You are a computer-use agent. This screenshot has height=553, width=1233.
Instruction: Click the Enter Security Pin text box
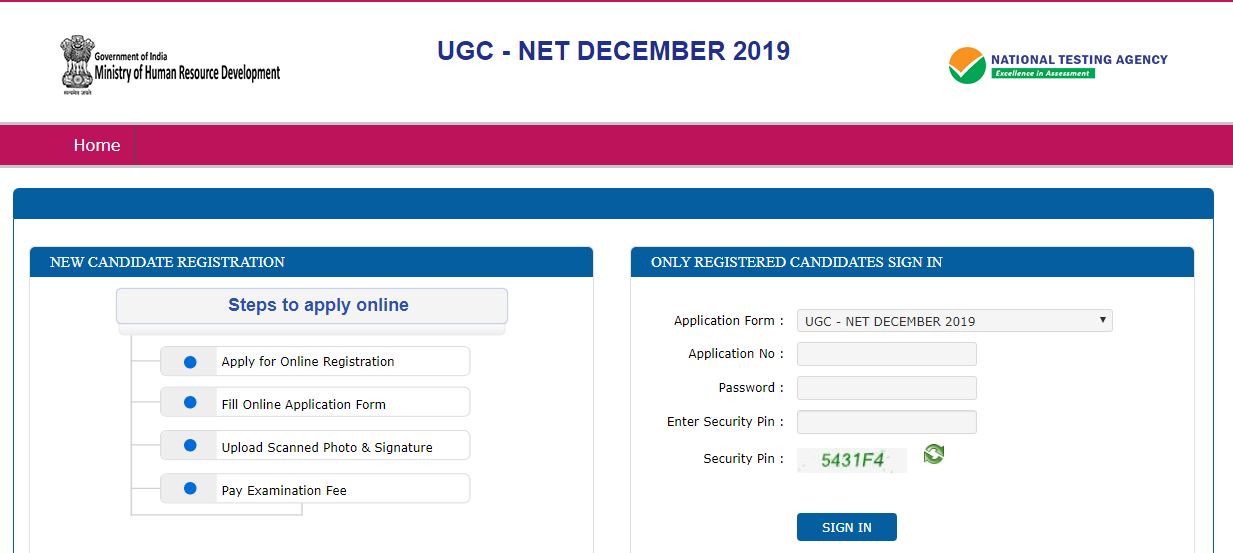[x=886, y=422]
